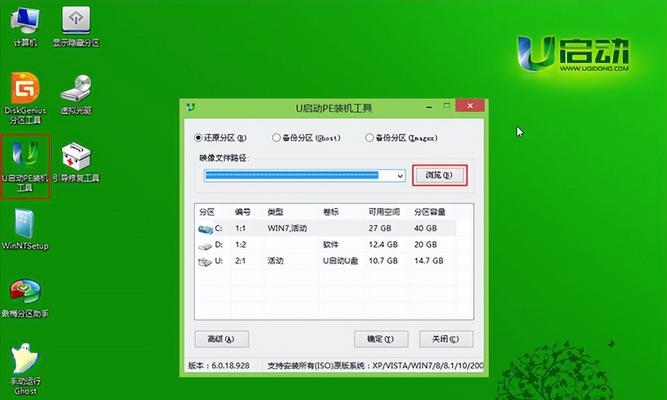Viewport: 667px width, 400px height.
Task: Select the 备份分区 (Imagex) radio button
Action: coord(369,137)
